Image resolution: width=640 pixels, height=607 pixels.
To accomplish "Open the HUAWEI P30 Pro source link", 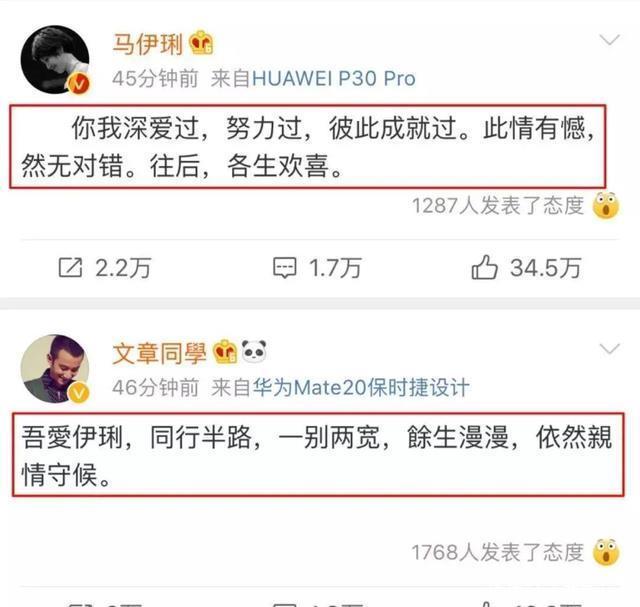I will 333,78.
